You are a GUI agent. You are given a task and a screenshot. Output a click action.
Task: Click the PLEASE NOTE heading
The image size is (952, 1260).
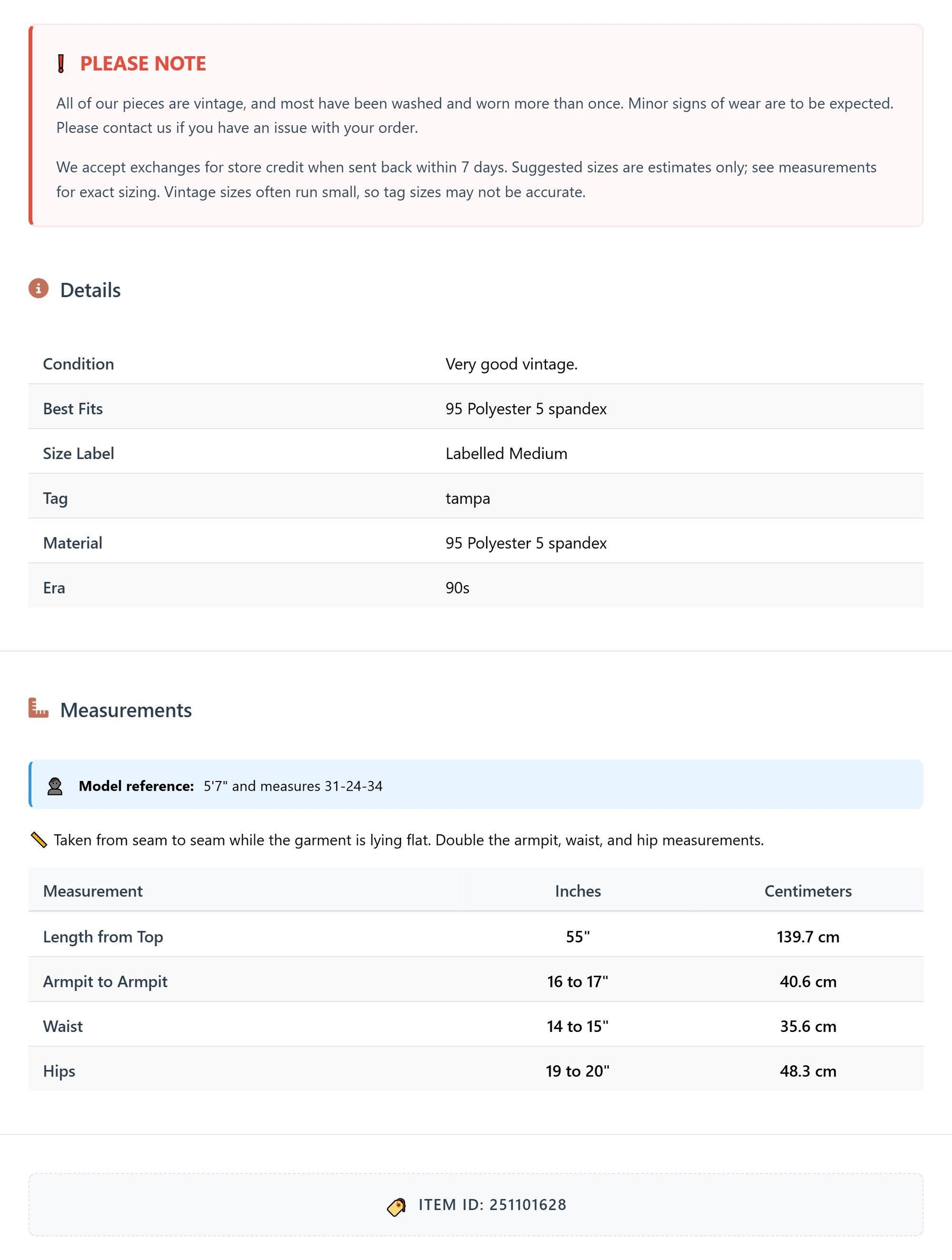tap(143, 63)
